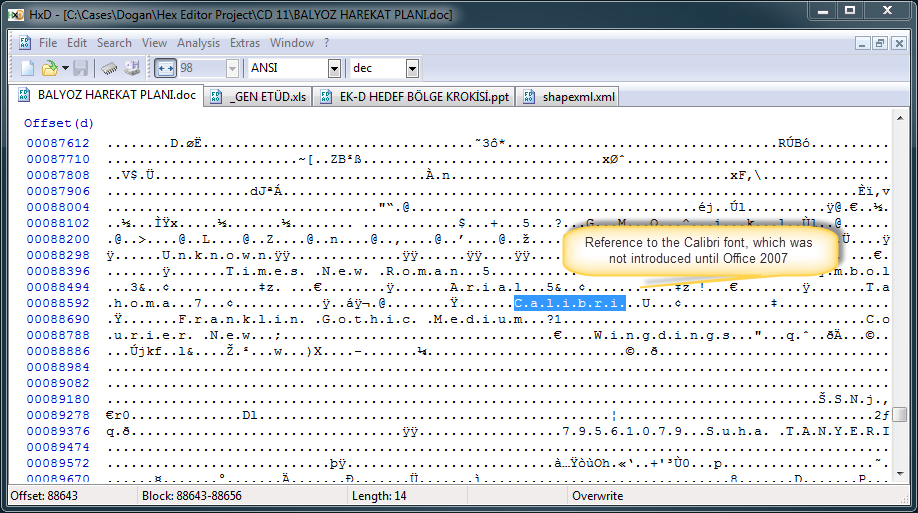The width and height of the screenshot is (918, 513).
Task: Open the arrow next to Open folder icon
Action: [x=65, y=68]
